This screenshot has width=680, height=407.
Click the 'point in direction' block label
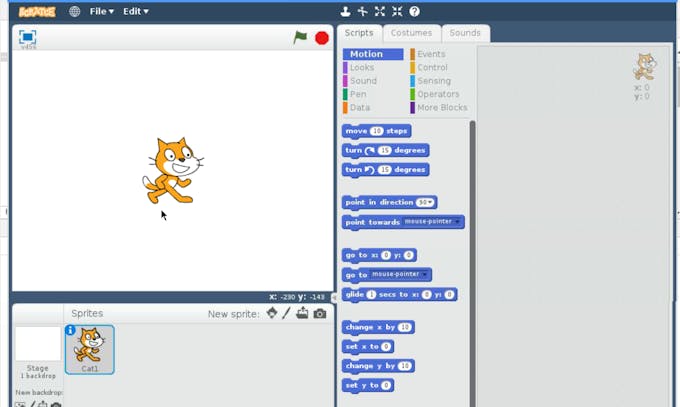379,202
